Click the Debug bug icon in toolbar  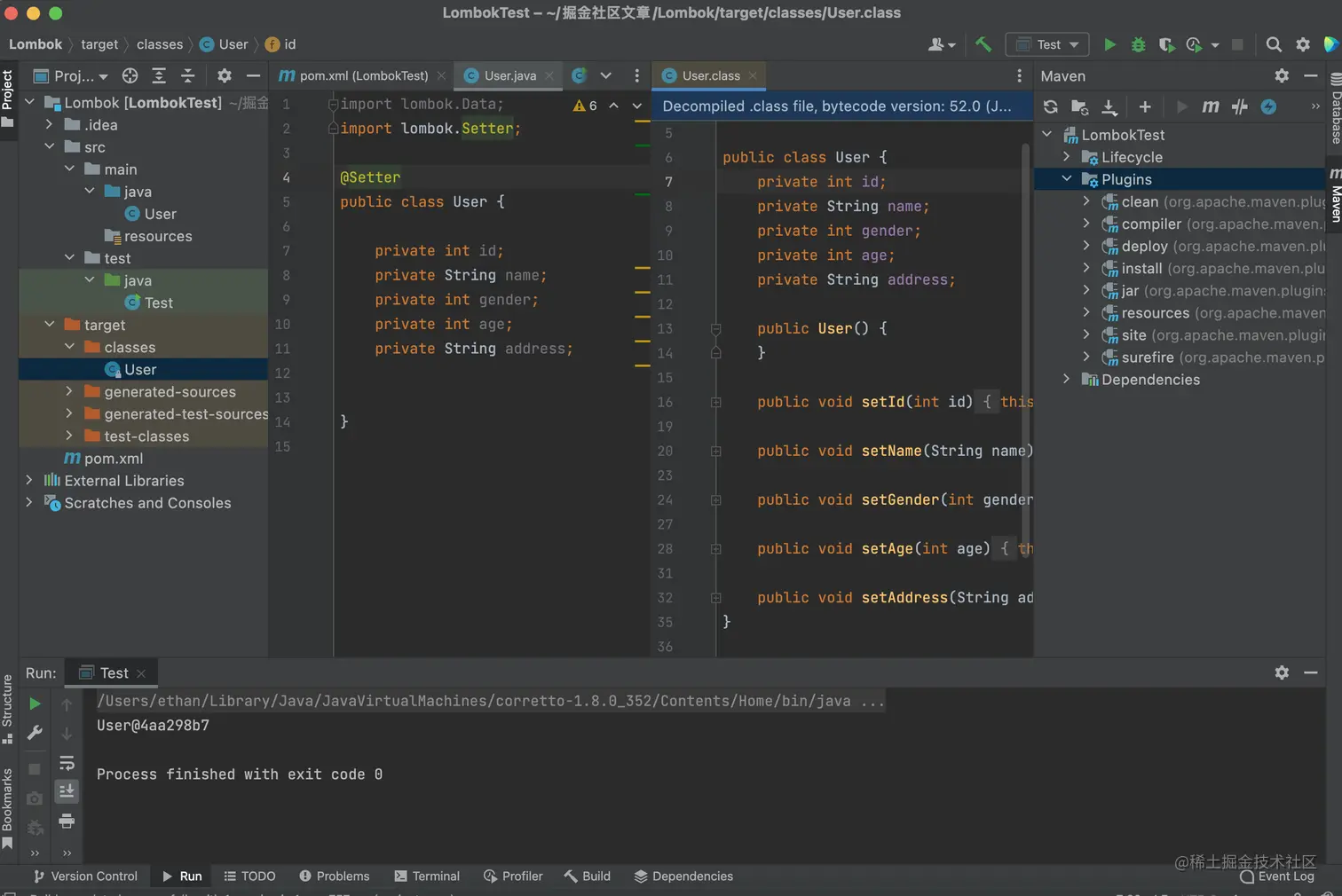[x=1138, y=44]
